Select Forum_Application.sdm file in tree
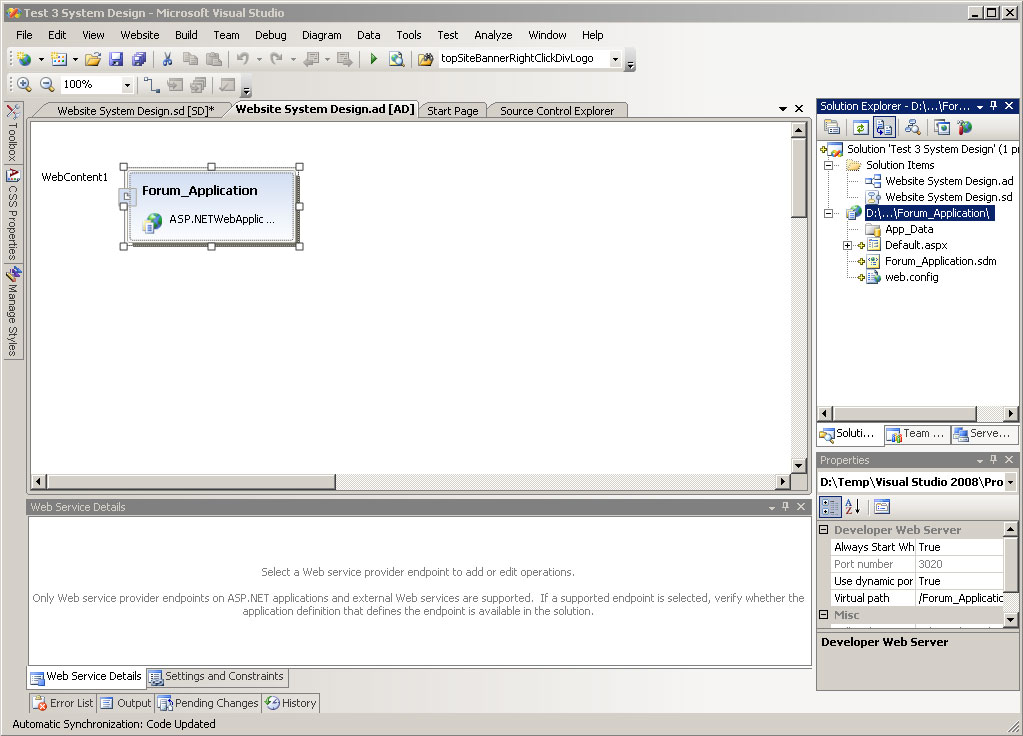Viewport: 1023px width, 736px height. coord(940,261)
